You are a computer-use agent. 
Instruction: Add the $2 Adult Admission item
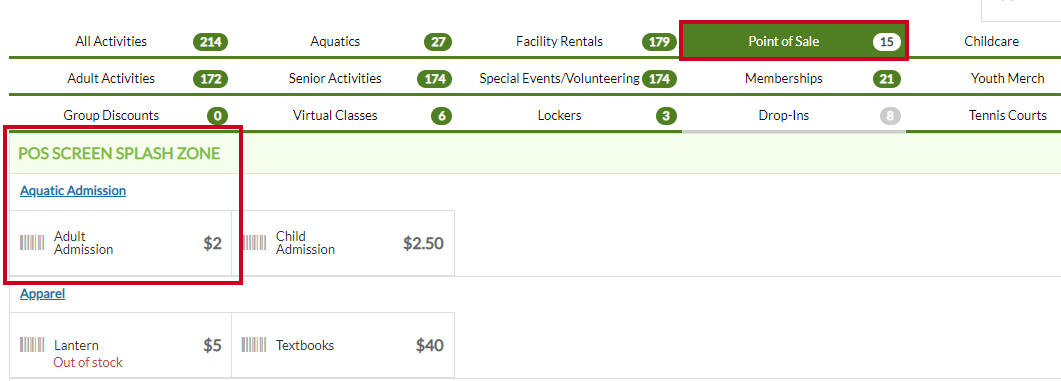(x=120, y=243)
